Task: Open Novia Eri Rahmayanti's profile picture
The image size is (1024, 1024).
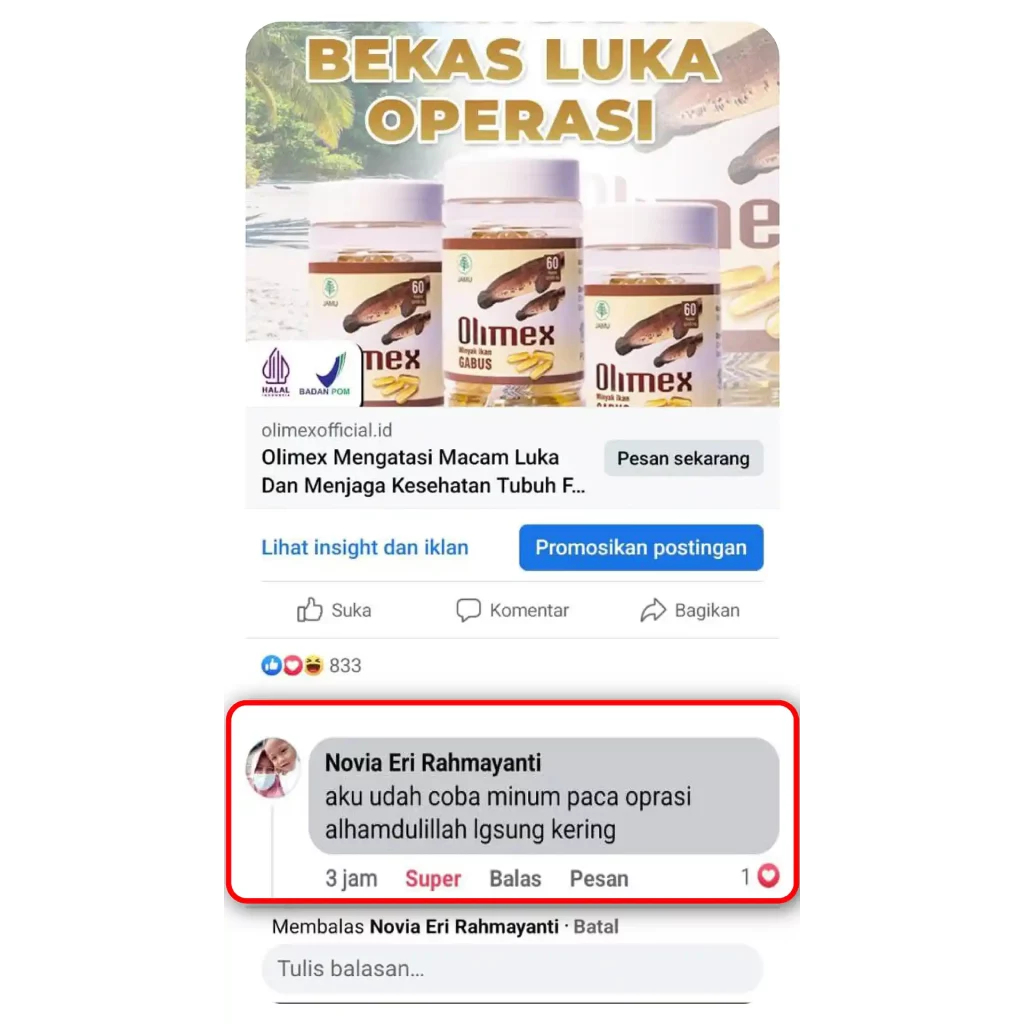Action: click(x=272, y=767)
